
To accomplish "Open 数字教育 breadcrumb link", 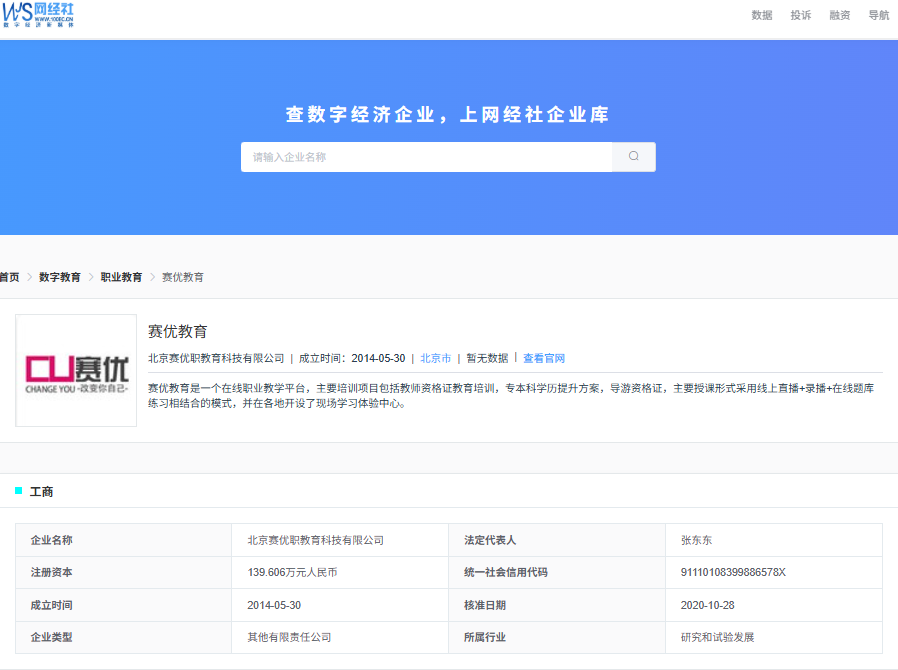I will click(60, 277).
